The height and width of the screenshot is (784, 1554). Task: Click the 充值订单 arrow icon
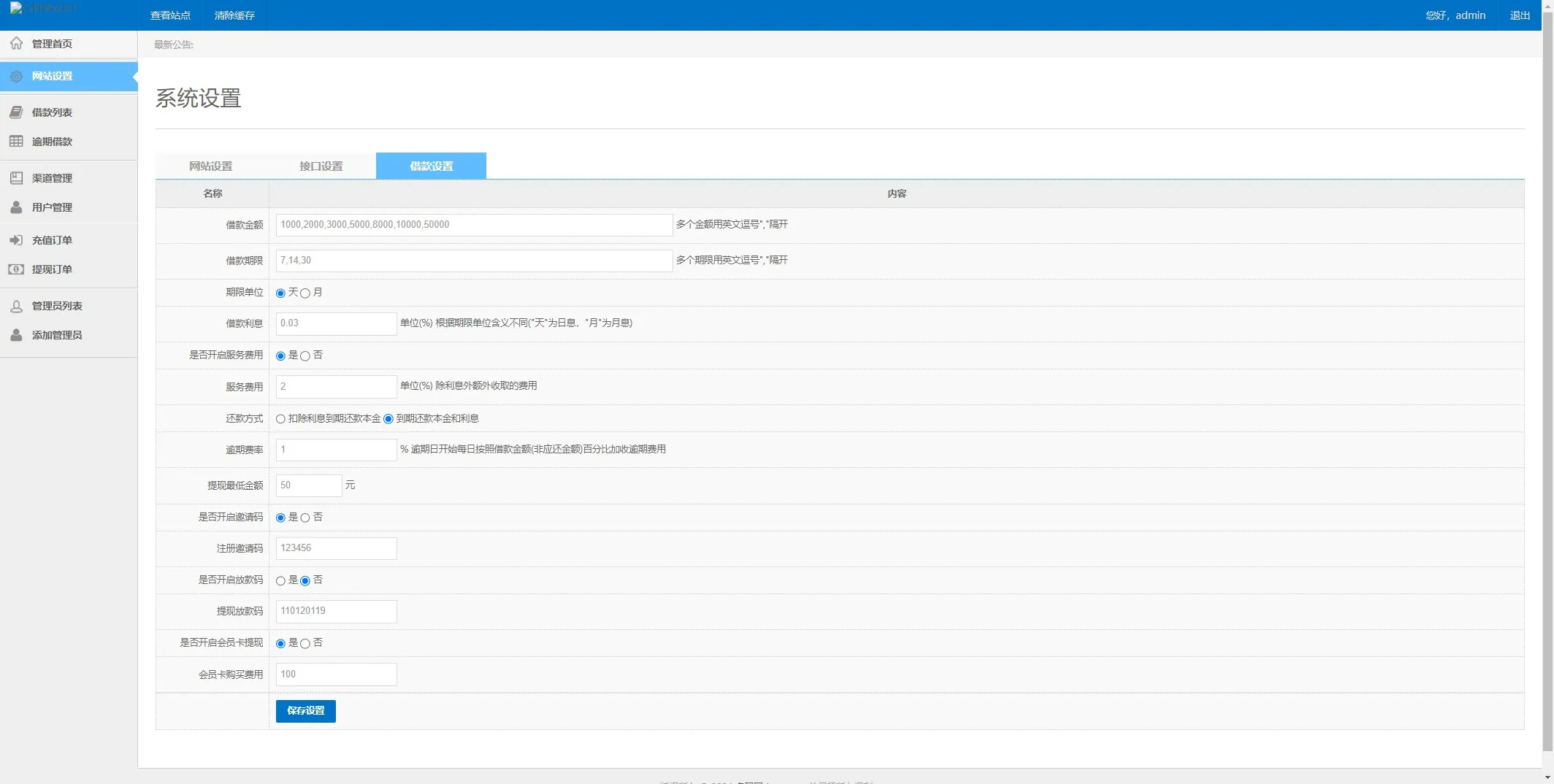16,240
